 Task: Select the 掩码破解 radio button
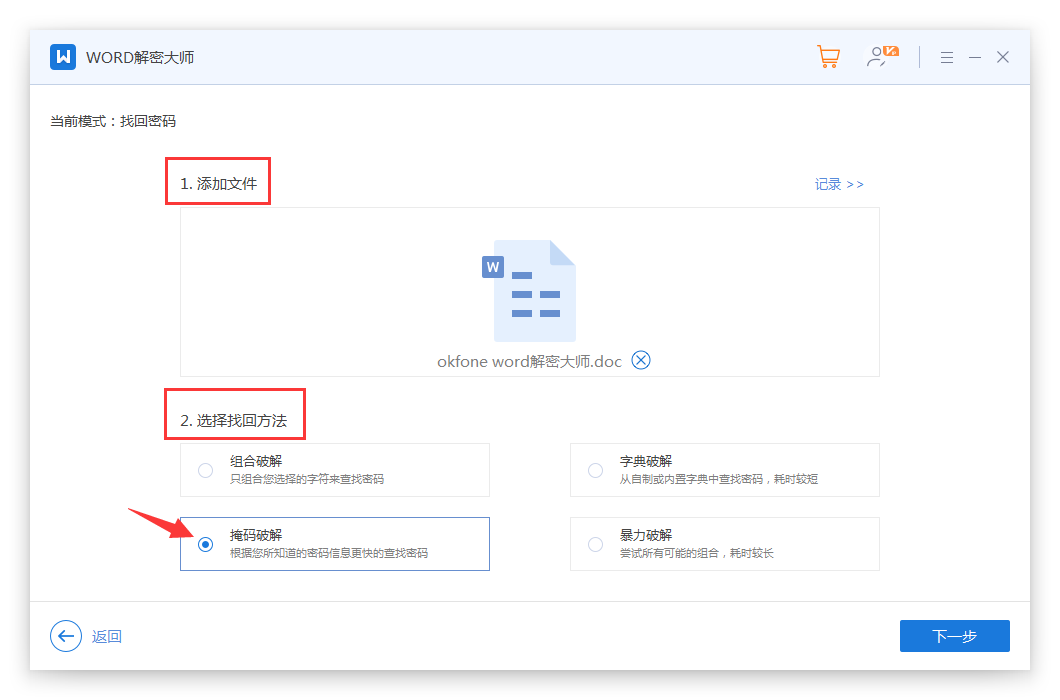click(206, 544)
